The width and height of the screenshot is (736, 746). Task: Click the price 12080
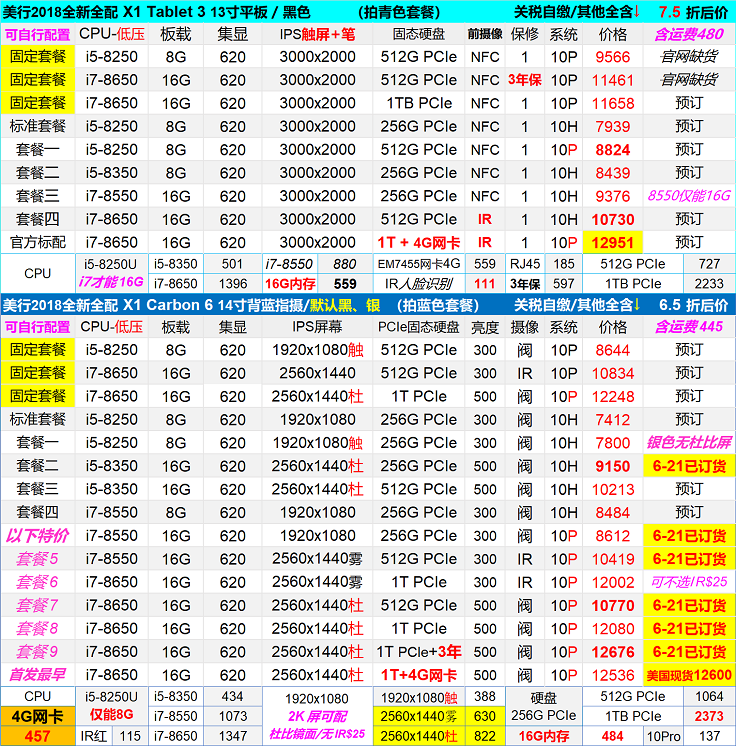point(612,629)
